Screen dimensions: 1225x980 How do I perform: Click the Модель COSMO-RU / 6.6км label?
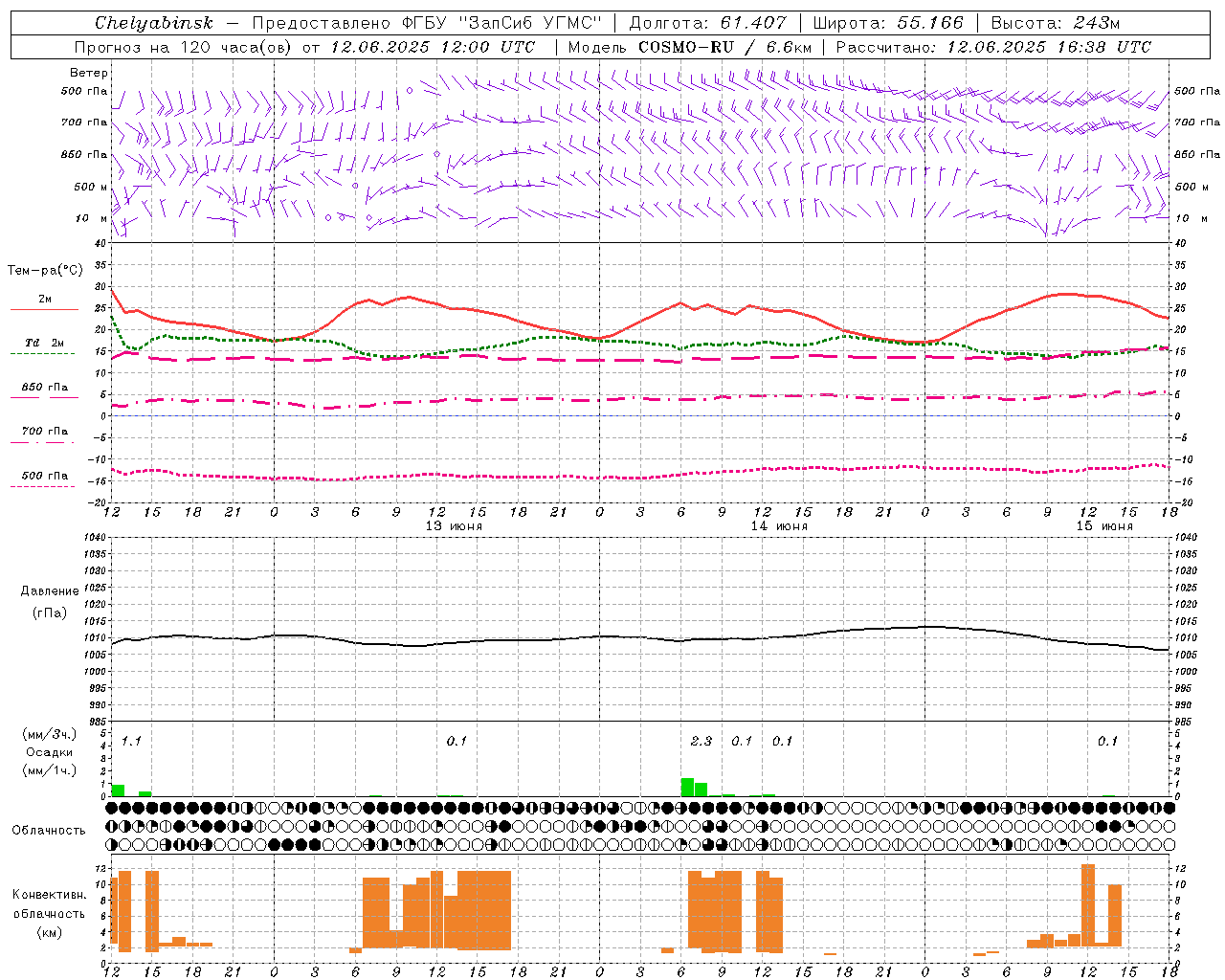[x=689, y=47]
